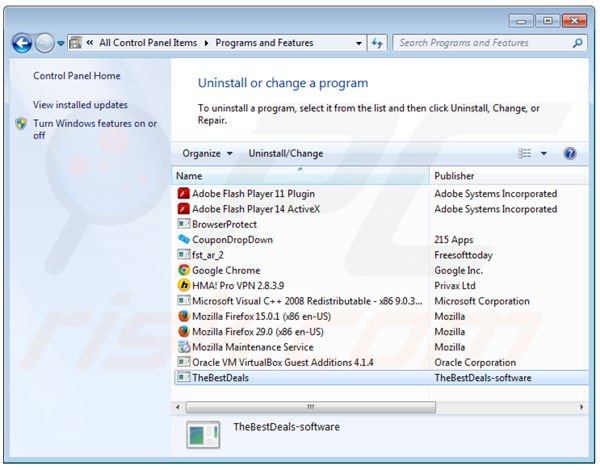
Task: Click the fst_ar_2 program icon
Action: pyautogui.click(x=184, y=254)
